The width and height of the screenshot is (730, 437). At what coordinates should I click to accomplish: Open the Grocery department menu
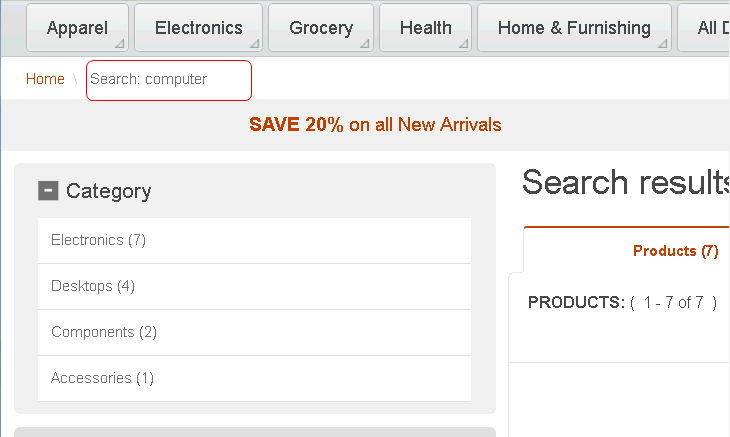[320, 28]
